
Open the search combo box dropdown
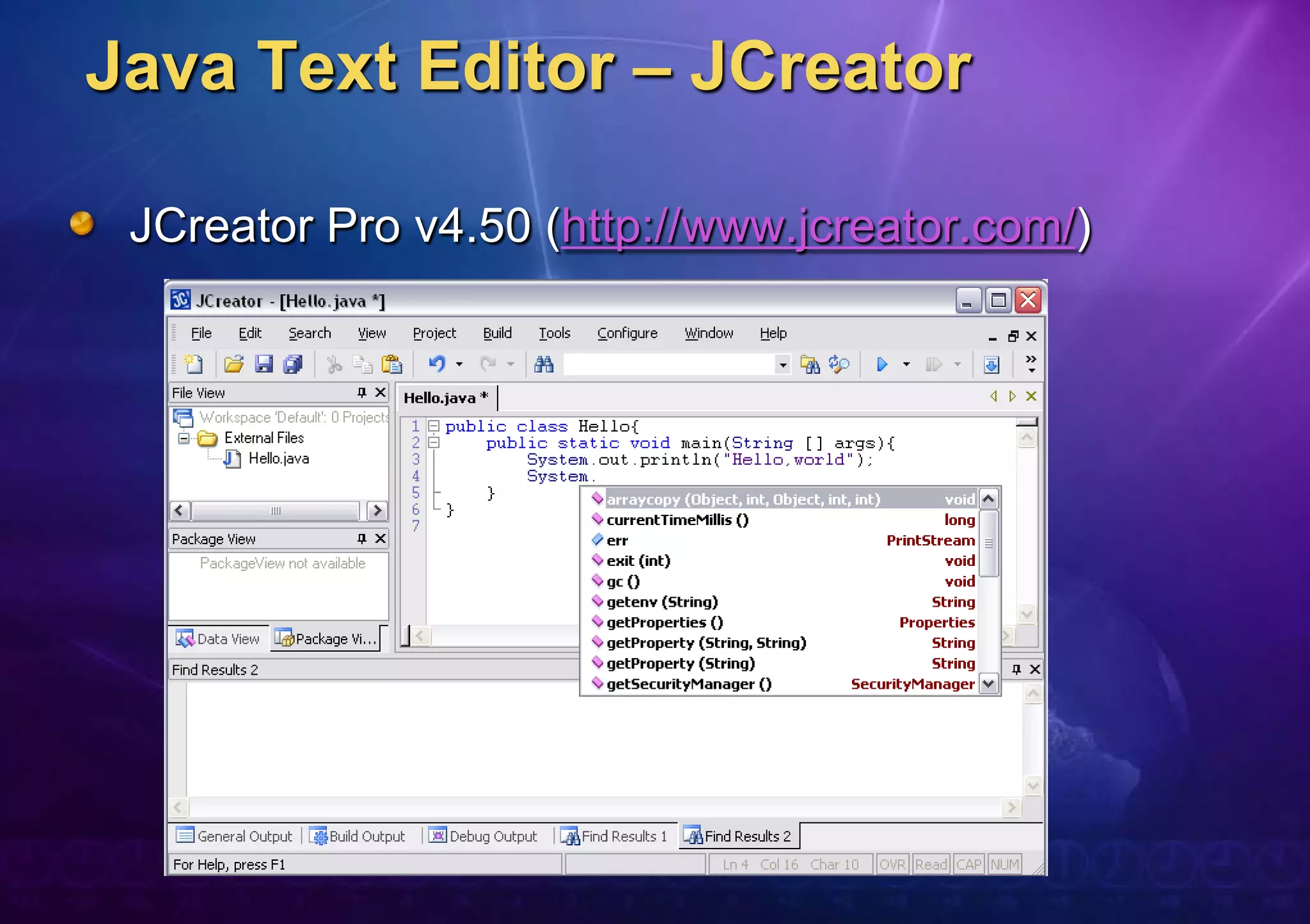783,365
